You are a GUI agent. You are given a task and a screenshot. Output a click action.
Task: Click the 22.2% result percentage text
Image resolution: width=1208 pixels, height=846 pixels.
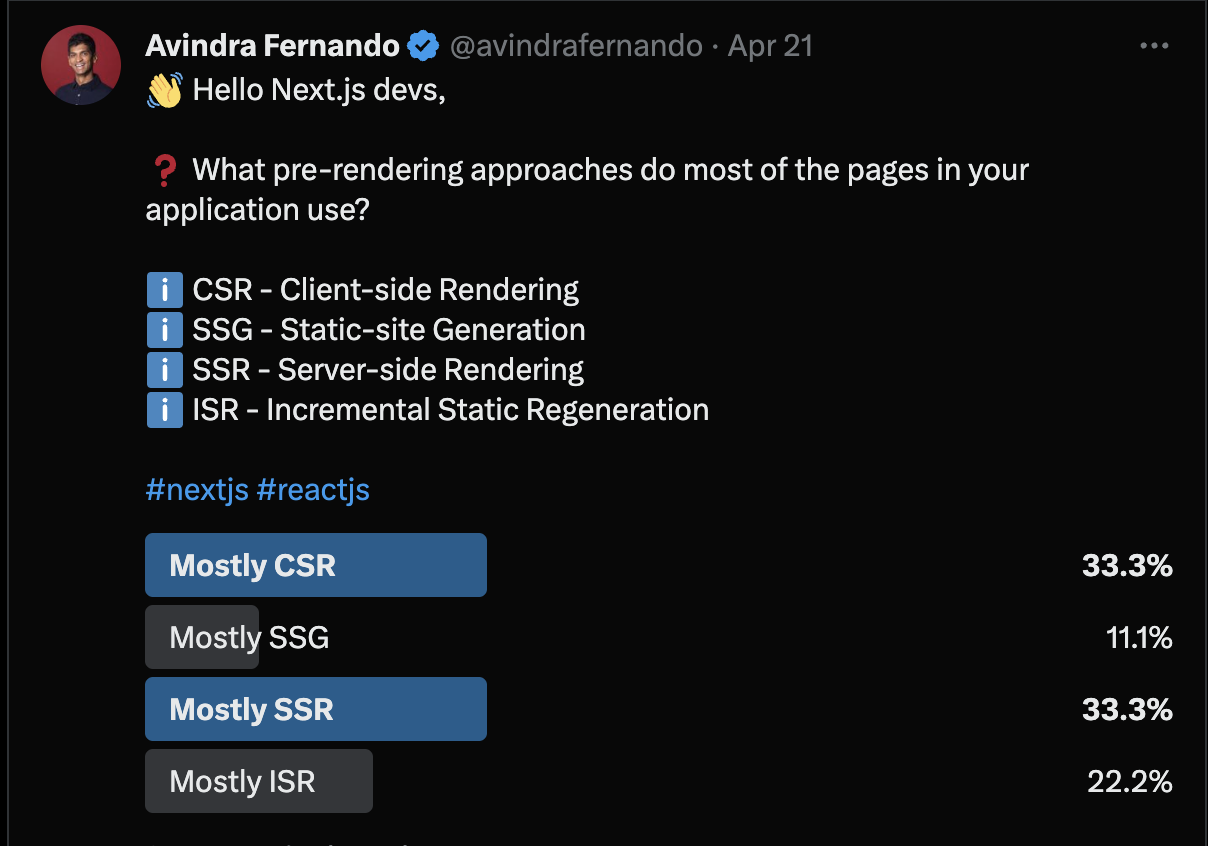coord(1130,782)
